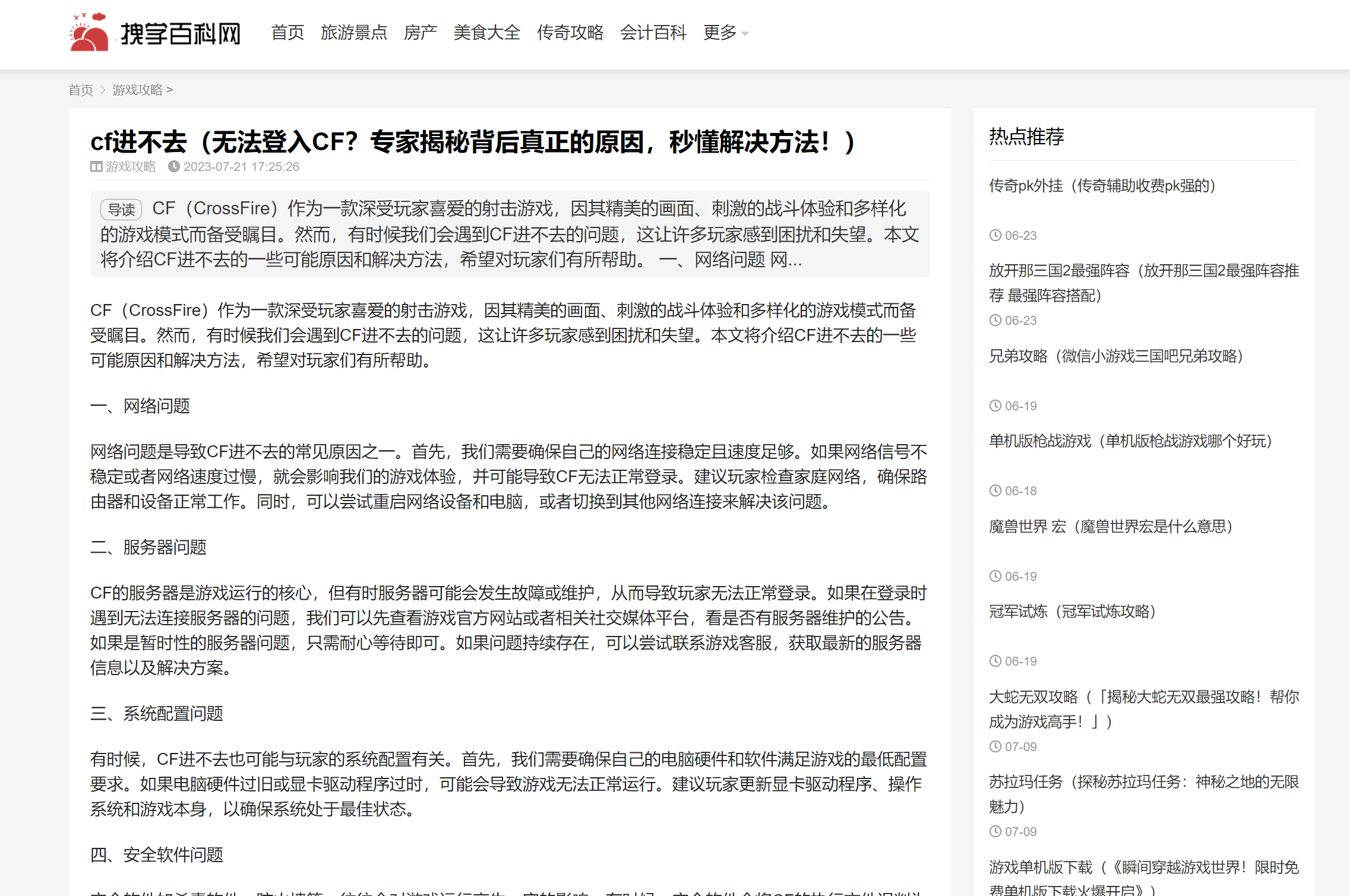Expand the 更多 dropdown menu
1350x896 pixels.
pos(726,33)
